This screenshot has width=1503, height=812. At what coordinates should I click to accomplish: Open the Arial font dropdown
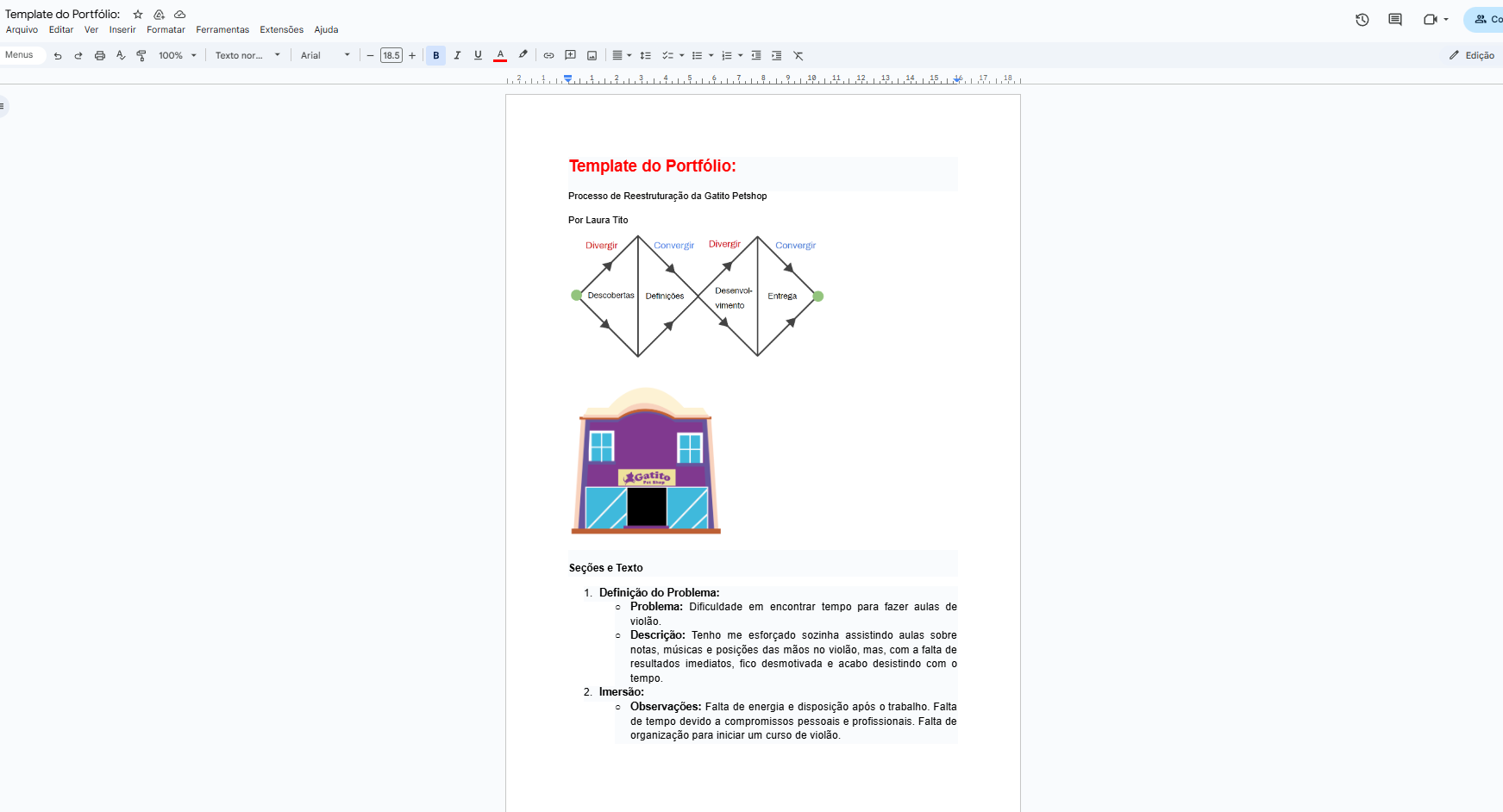325,55
